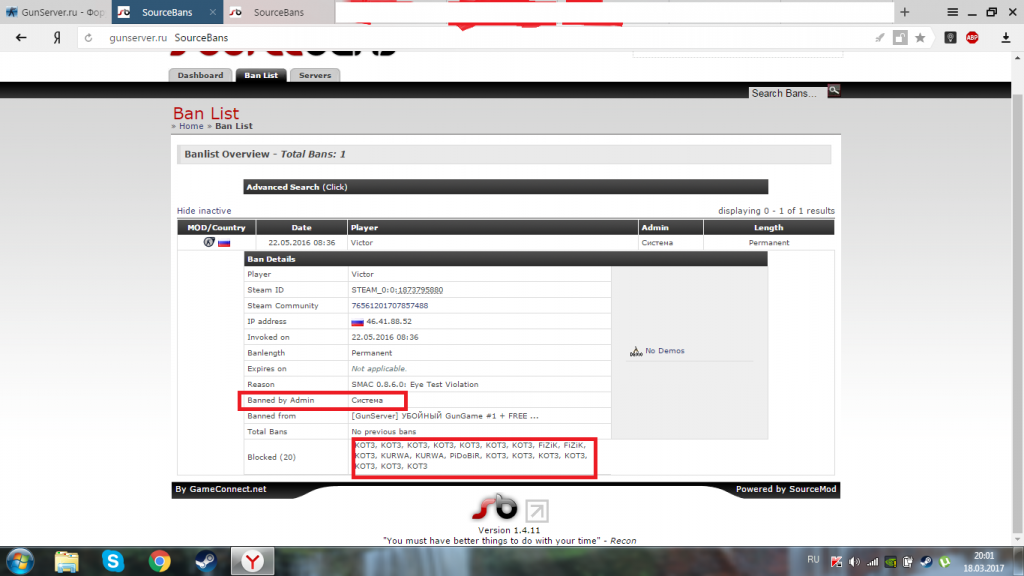Launch Skype from the taskbar

click(112, 560)
